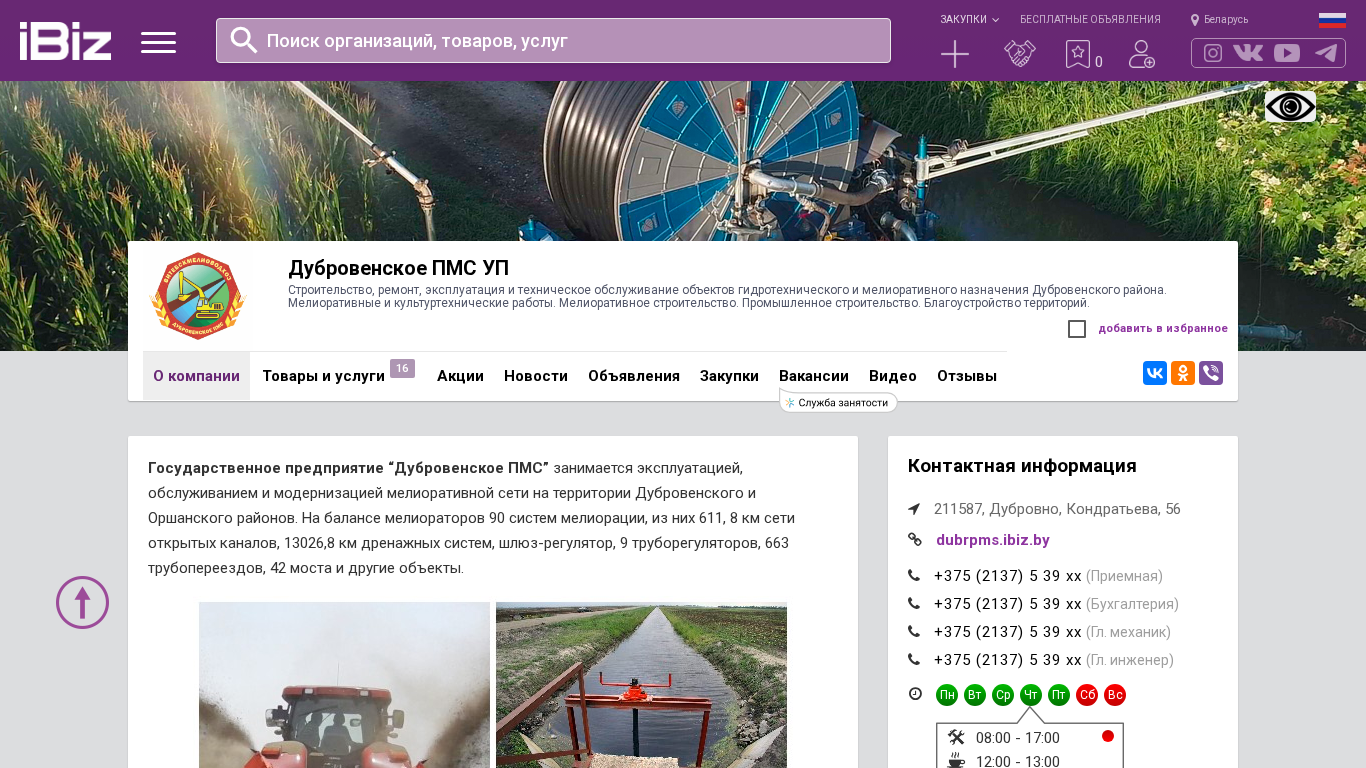Switch to the Новости tab
Viewport: 1366px width, 768px height.
(x=536, y=376)
